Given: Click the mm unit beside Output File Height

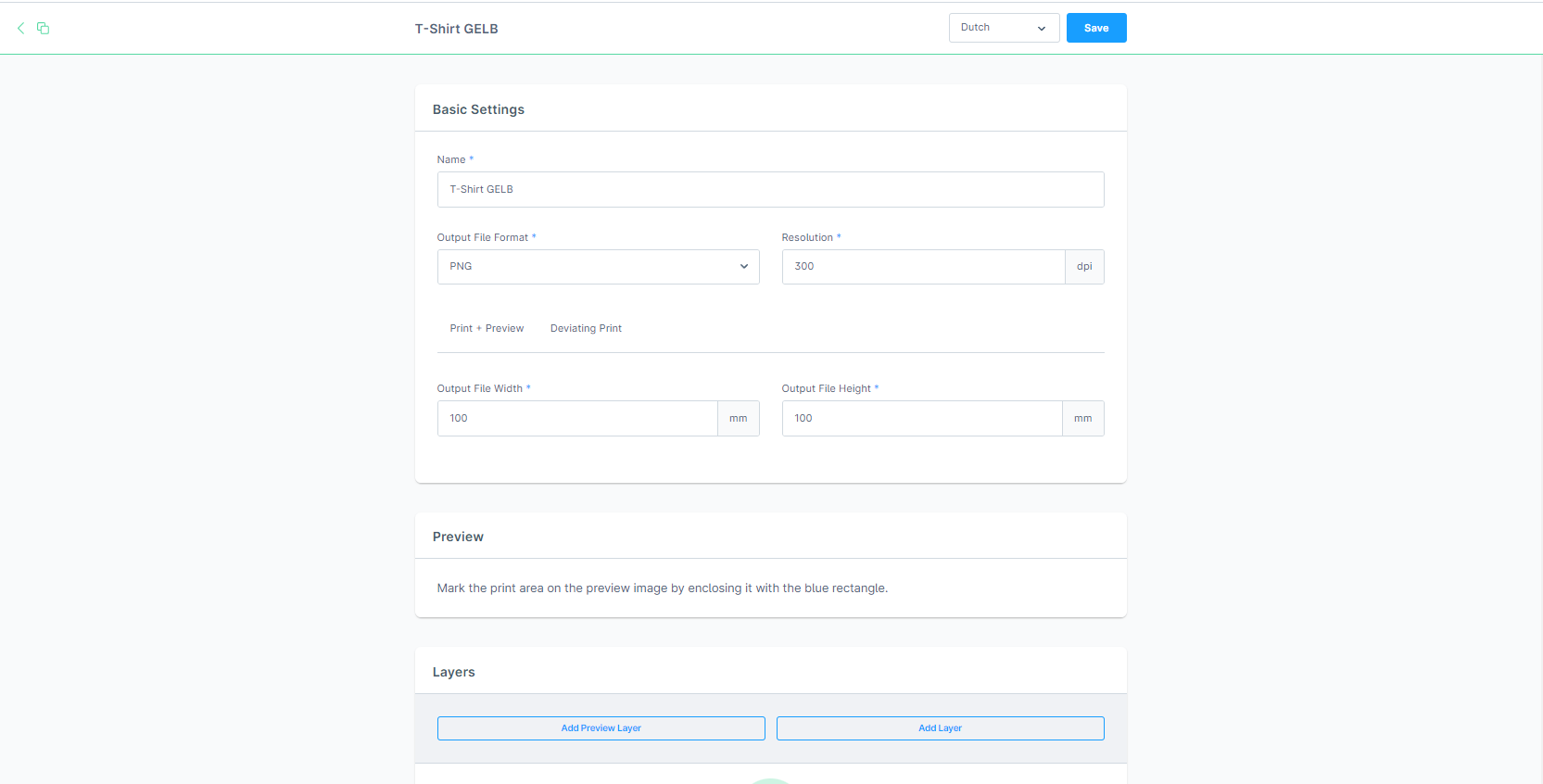Looking at the screenshot, I should coord(1082,418).
